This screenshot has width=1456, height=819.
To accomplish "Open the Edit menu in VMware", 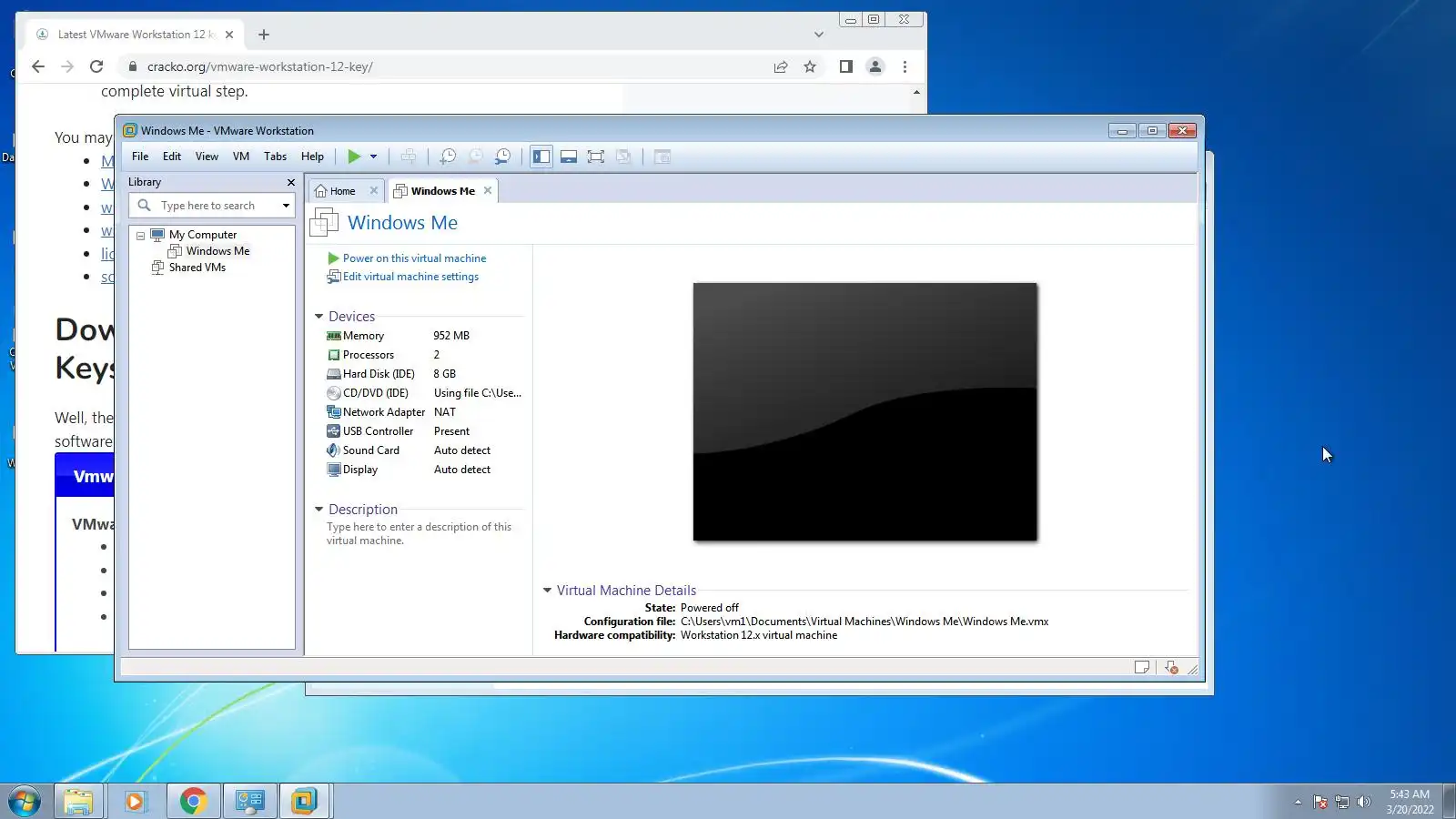I will point(172,157).
